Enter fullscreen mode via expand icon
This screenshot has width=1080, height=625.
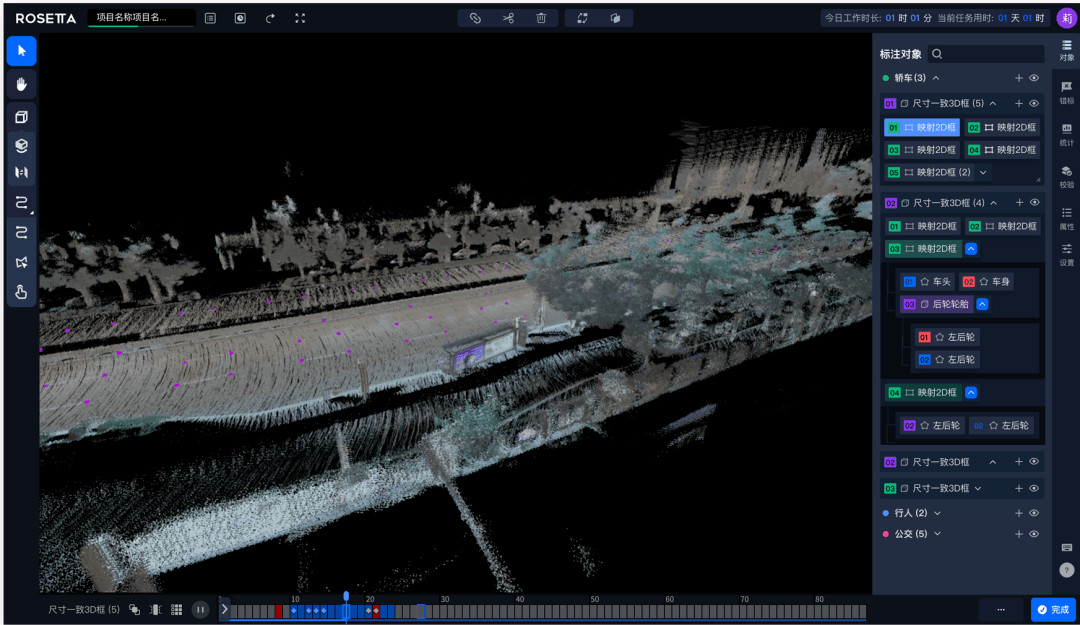pyautogui.click(x=300, y=18)
